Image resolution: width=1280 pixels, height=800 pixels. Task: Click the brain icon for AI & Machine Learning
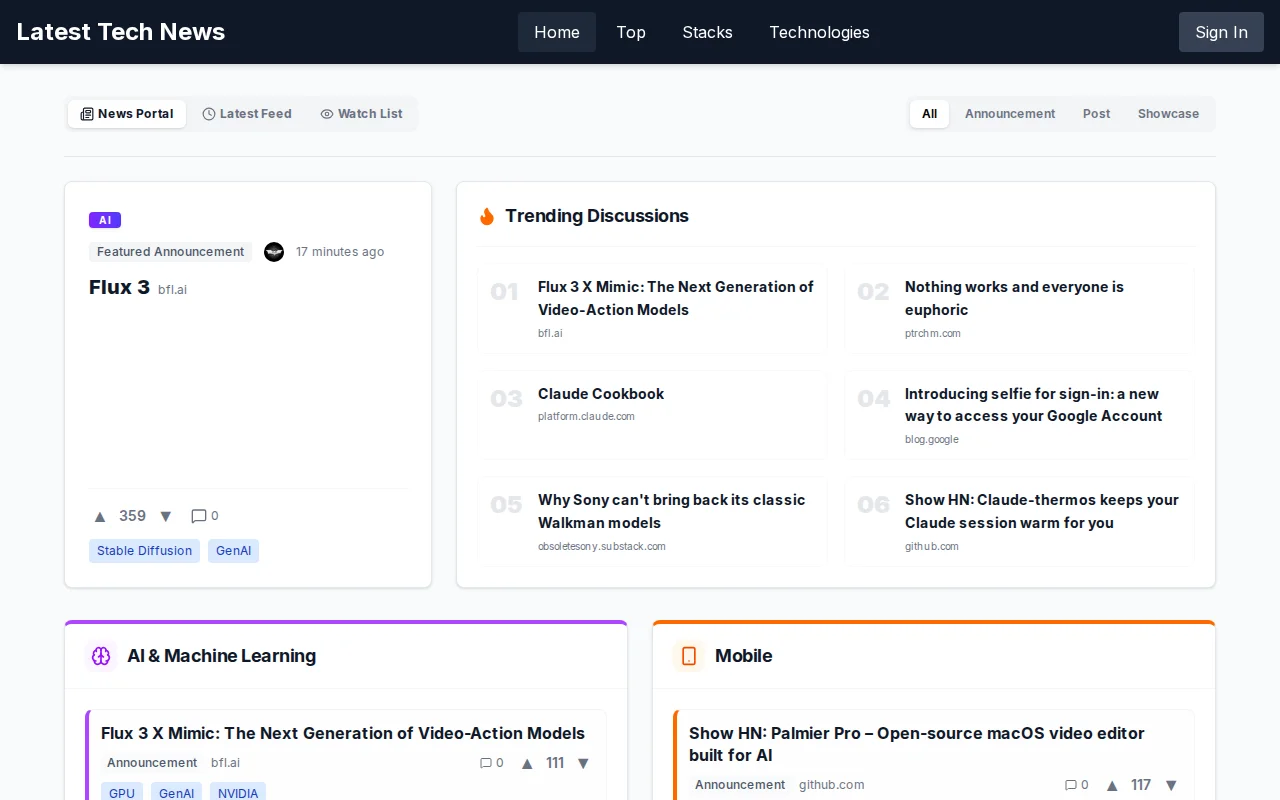(x=101, y=656)
